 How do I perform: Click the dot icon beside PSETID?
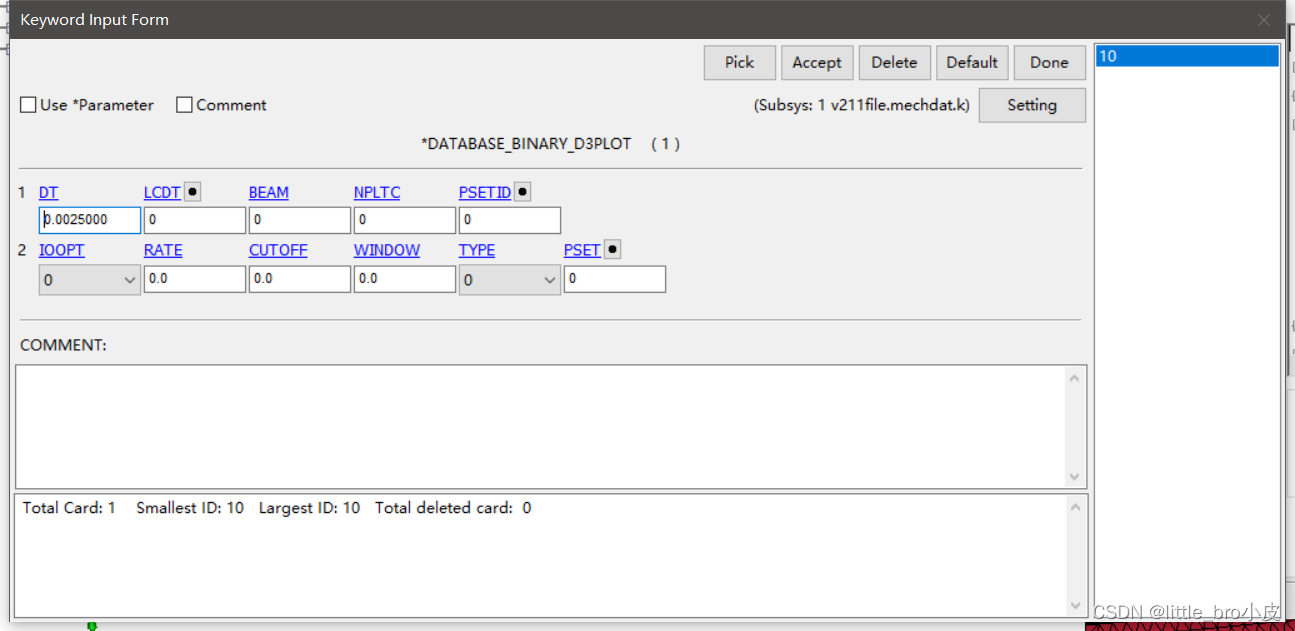(522, 192)
